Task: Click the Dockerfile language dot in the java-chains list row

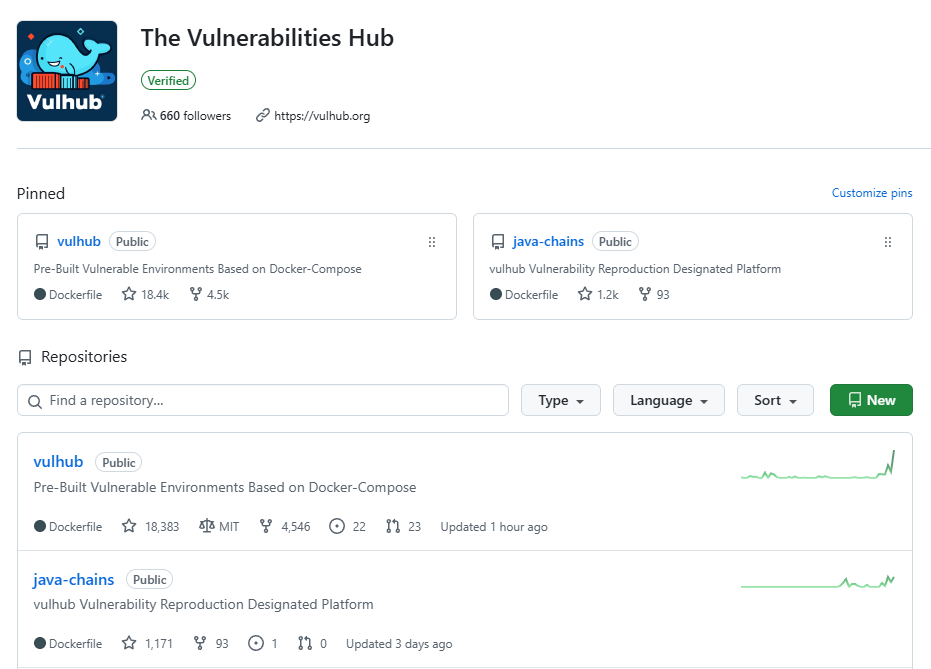Action: point(40,643)
